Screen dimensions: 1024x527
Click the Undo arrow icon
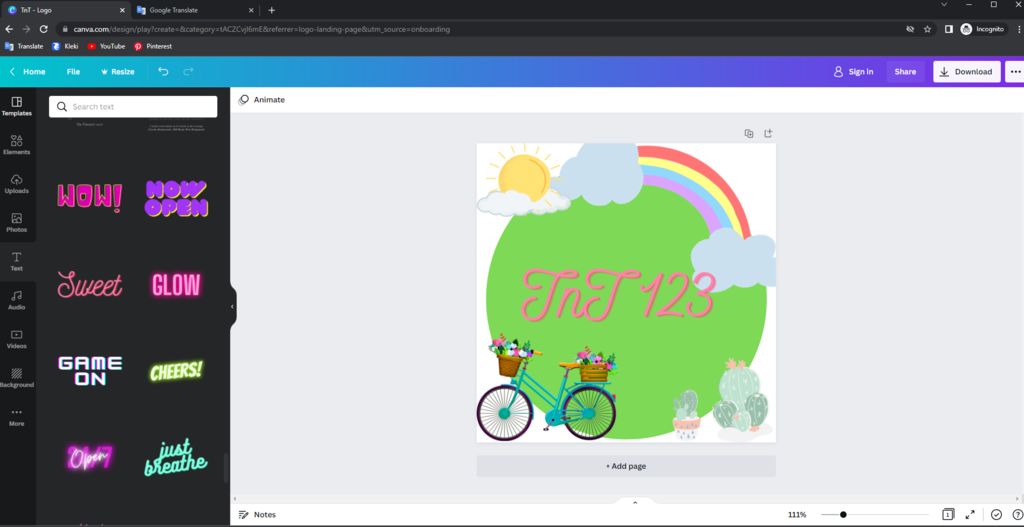tap(163, 72)
